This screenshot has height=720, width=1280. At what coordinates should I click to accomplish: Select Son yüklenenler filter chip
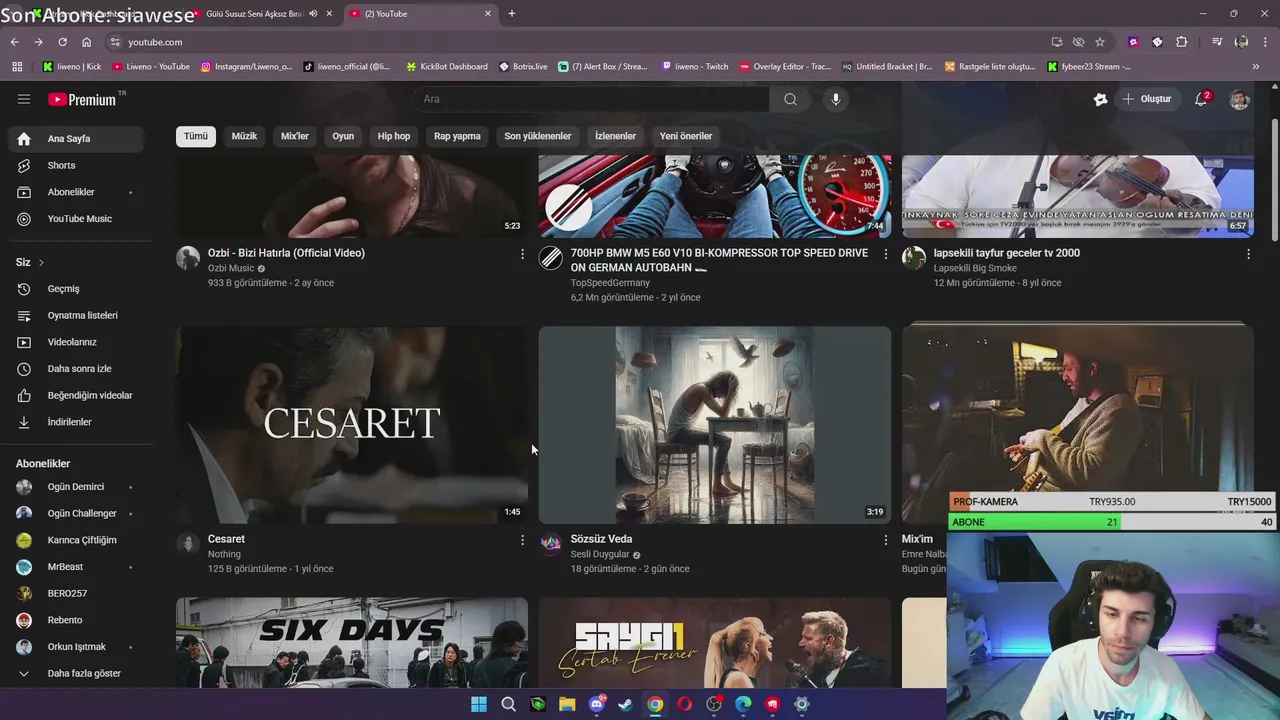point(538,136)
